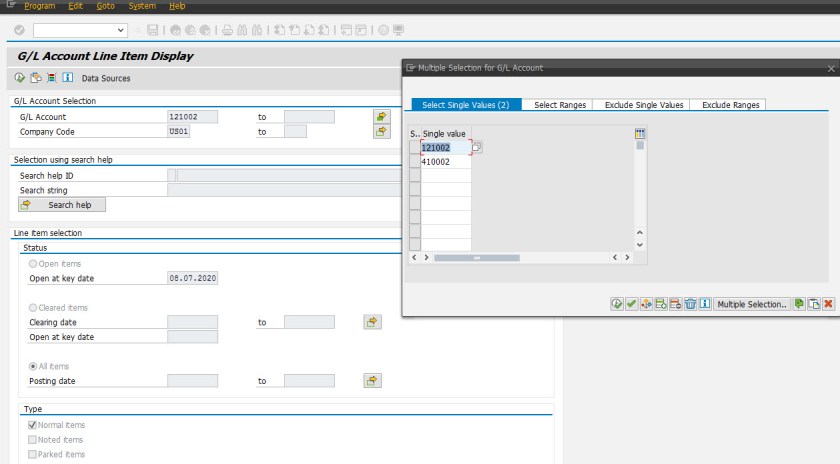Click row selector beside value 121002
Image resolution: width=840 pixels, height=464 pixels.
(x=415, y=147)
